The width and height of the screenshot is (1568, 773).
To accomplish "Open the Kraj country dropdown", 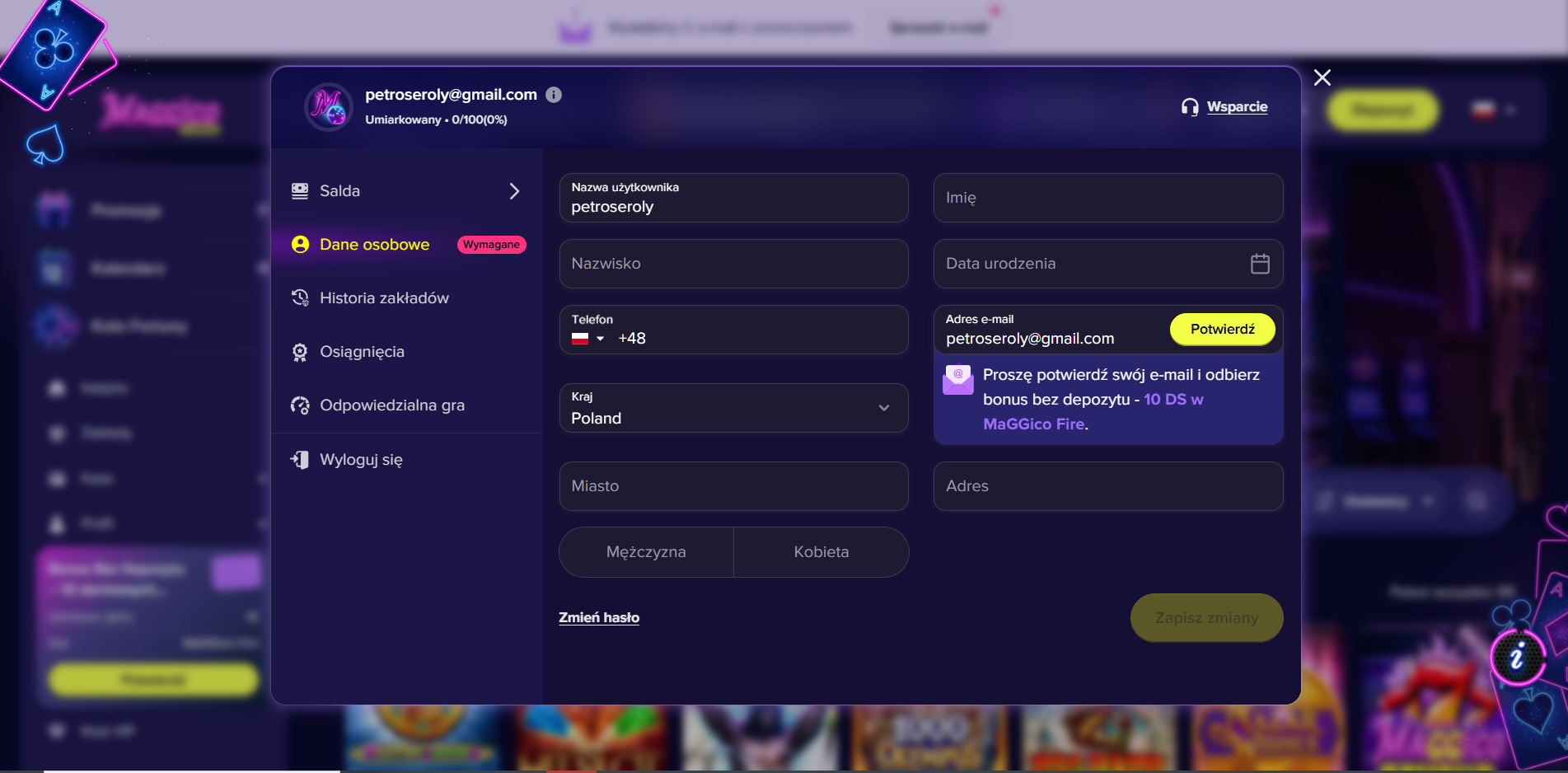I will click(733, 408).
